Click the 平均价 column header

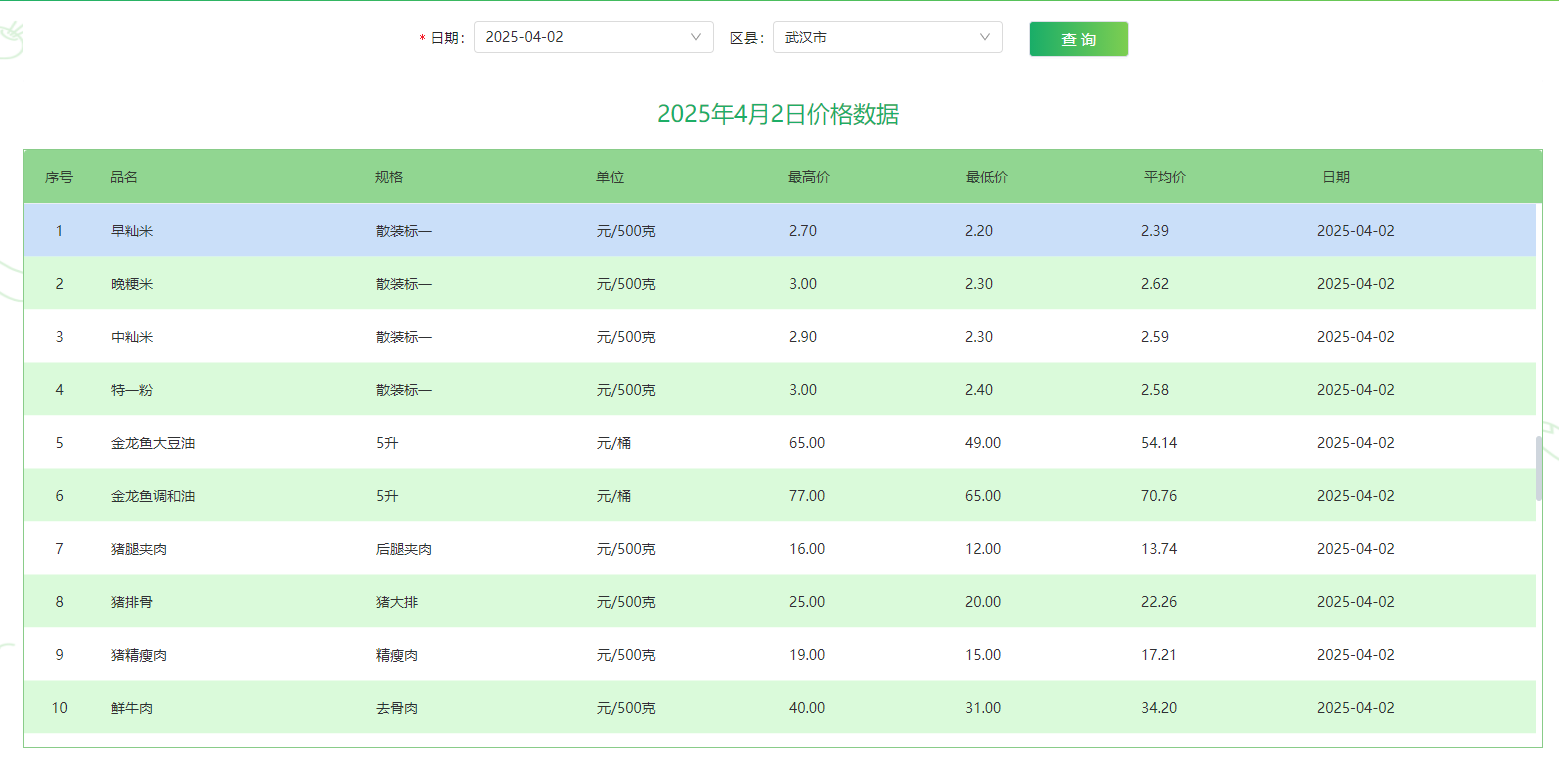click(1164, 177)
